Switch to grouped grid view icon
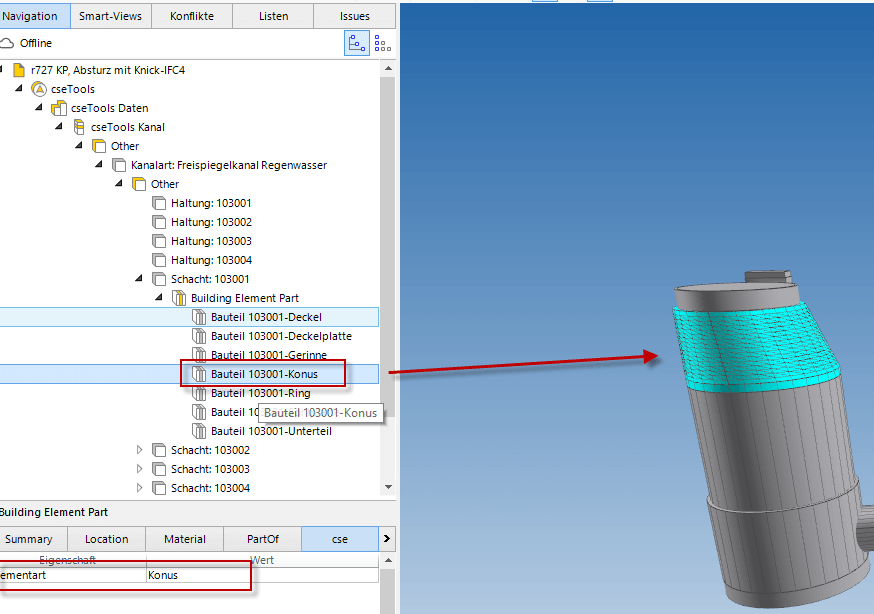The width and height of the screenshot is (874, 614). point(382,43)
